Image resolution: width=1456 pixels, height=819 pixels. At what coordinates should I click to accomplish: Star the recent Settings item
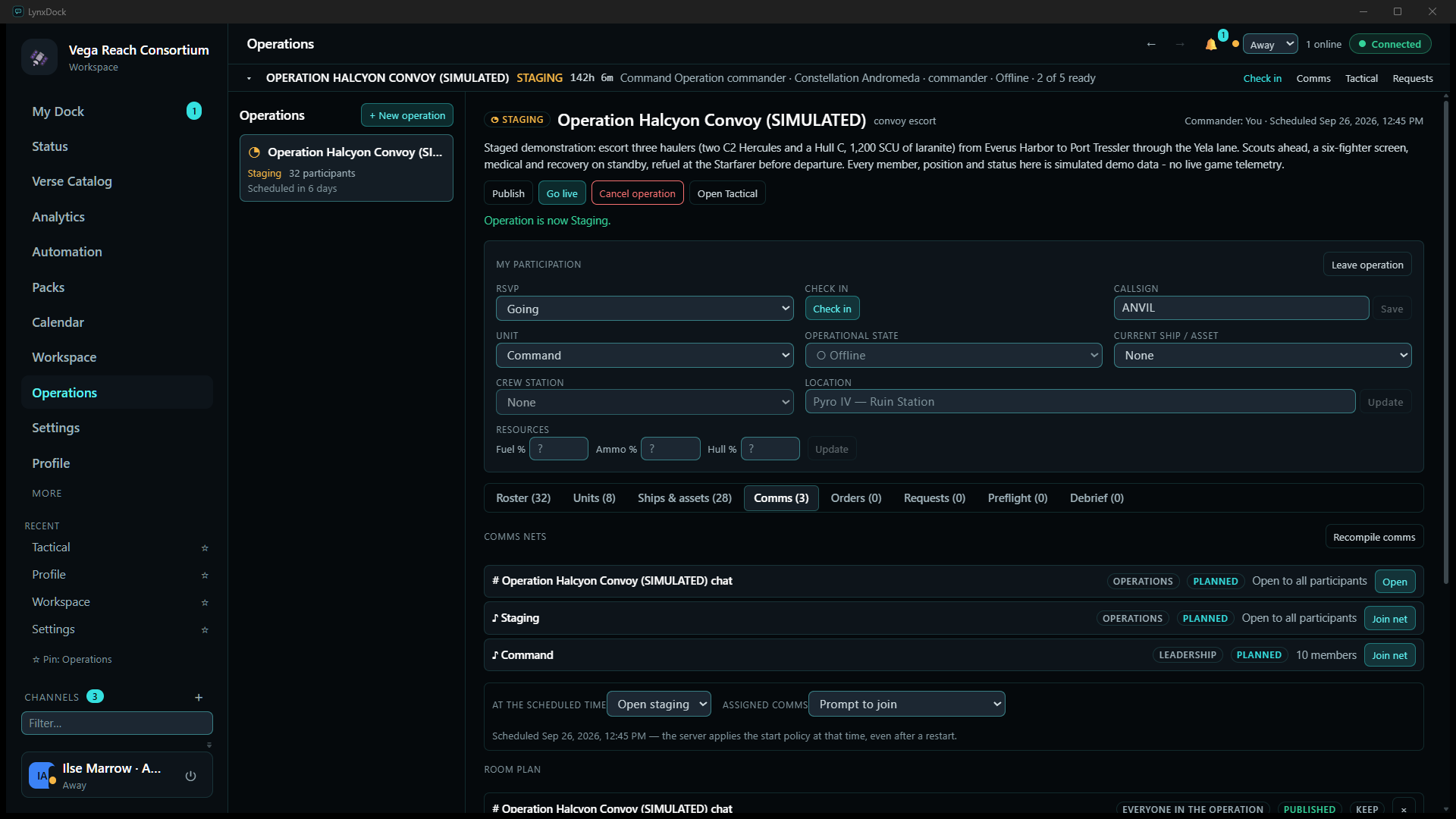tap(205, 629)
